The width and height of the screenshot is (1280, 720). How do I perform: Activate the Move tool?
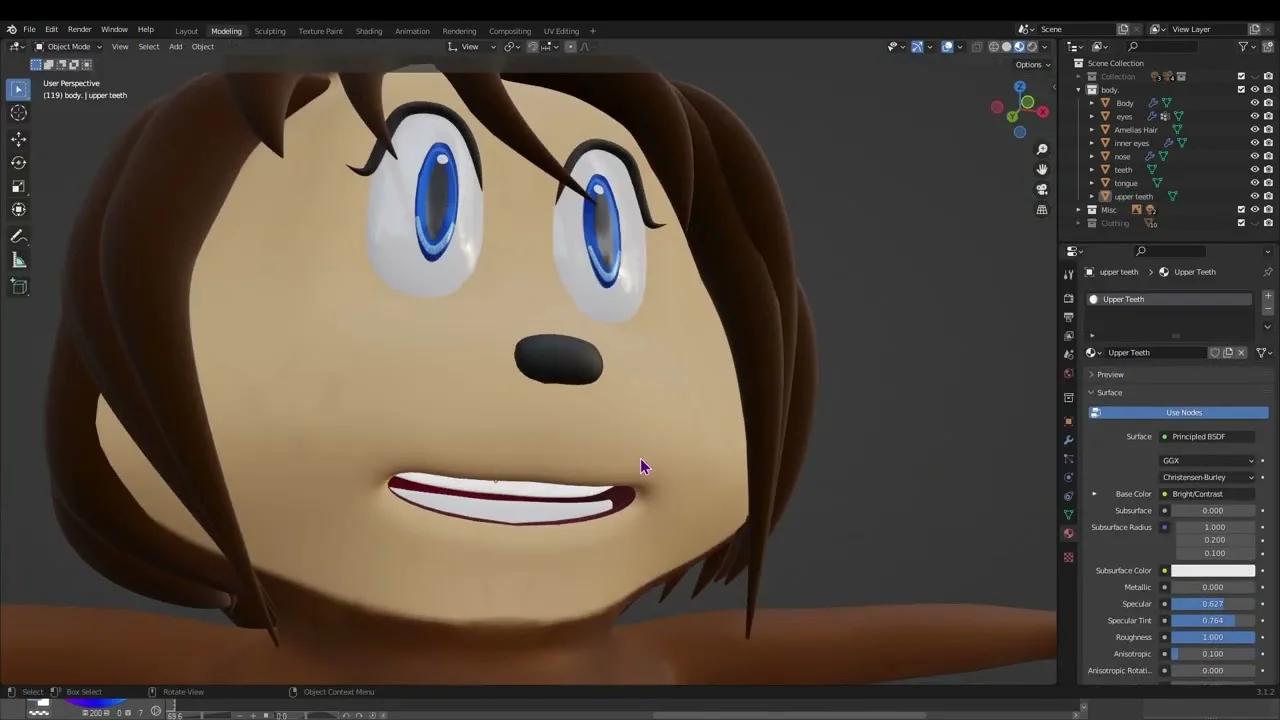(18, 138)
